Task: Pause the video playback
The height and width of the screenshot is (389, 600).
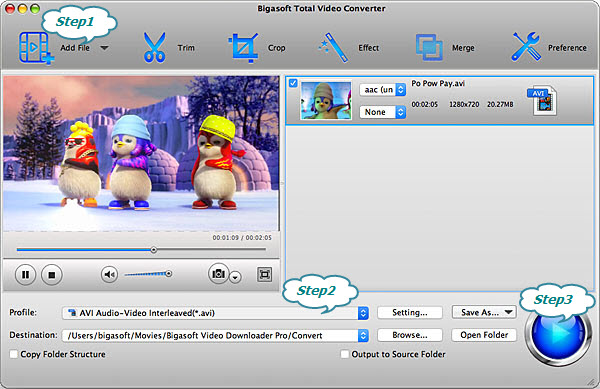Action: [25, 275]
